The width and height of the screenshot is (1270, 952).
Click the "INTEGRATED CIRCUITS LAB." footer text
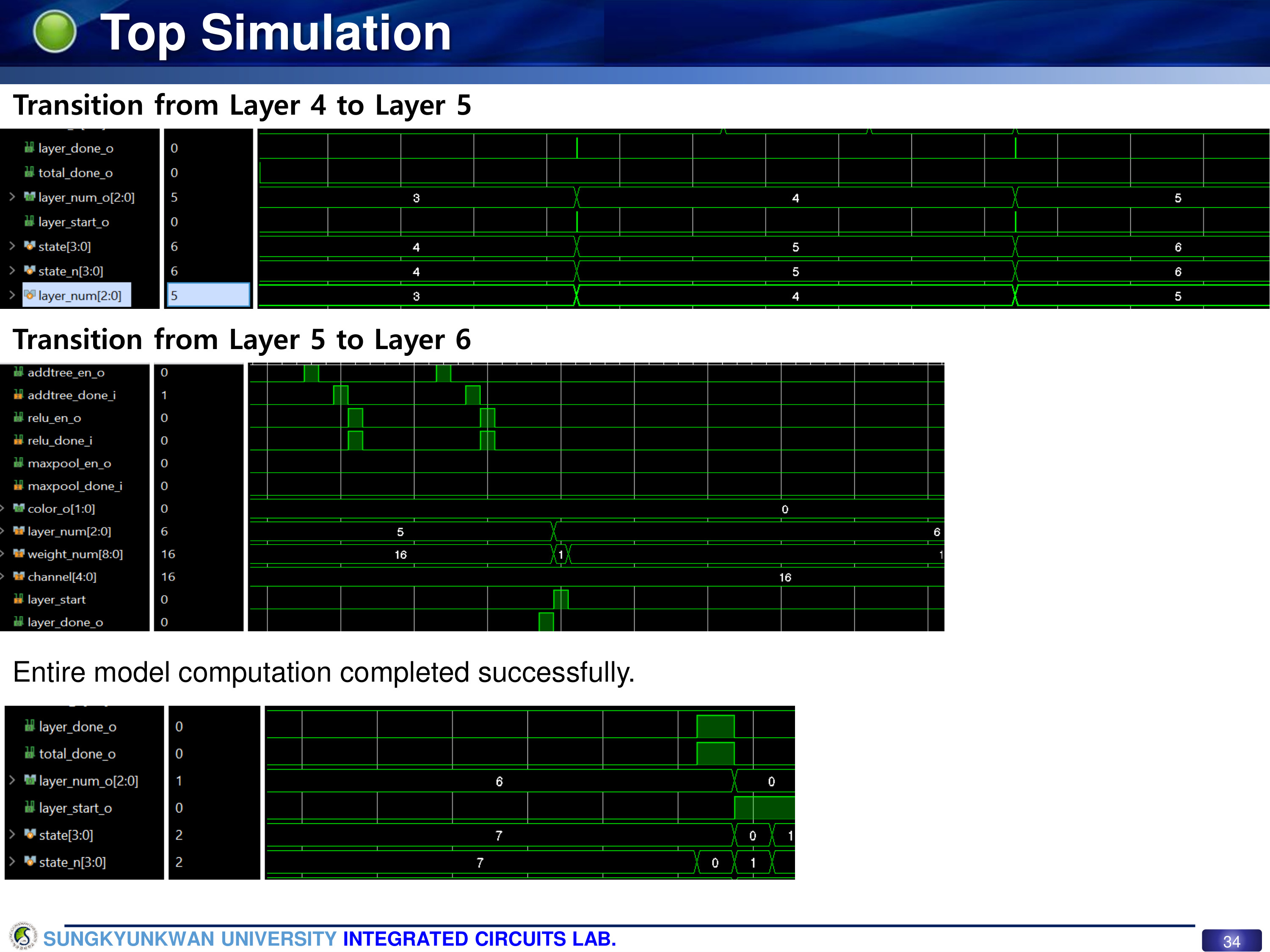pyautogui.click(x=479, y=939)
